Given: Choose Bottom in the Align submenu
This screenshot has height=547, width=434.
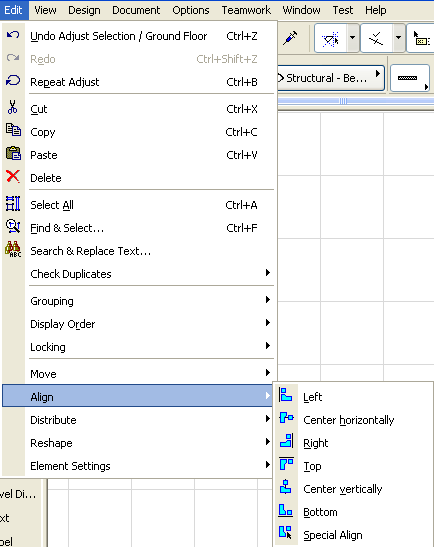Looking at the screenshot, I should [x=353, y=512].
